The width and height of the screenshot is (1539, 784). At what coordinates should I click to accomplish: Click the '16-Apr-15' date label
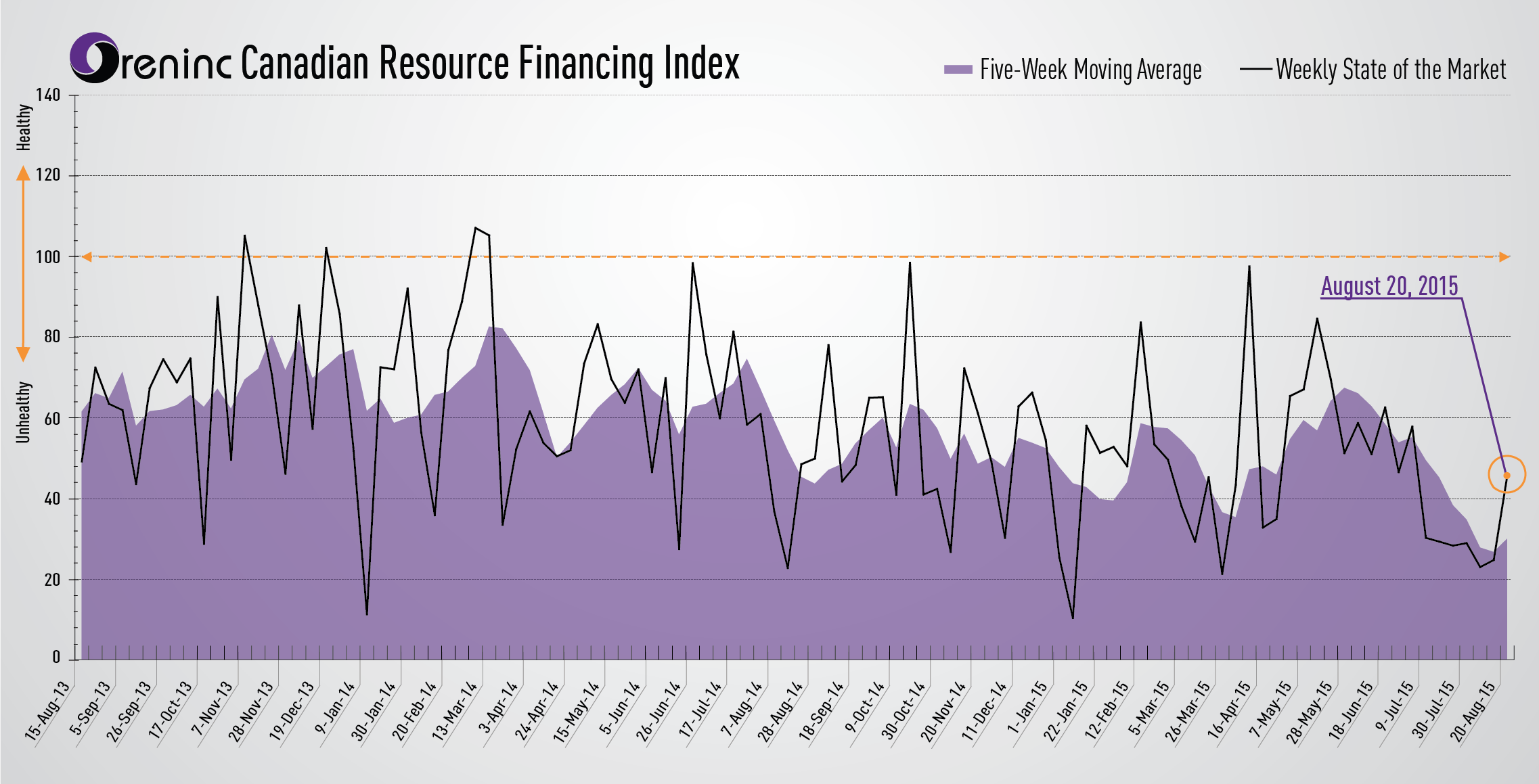(x=1229, y=710)
